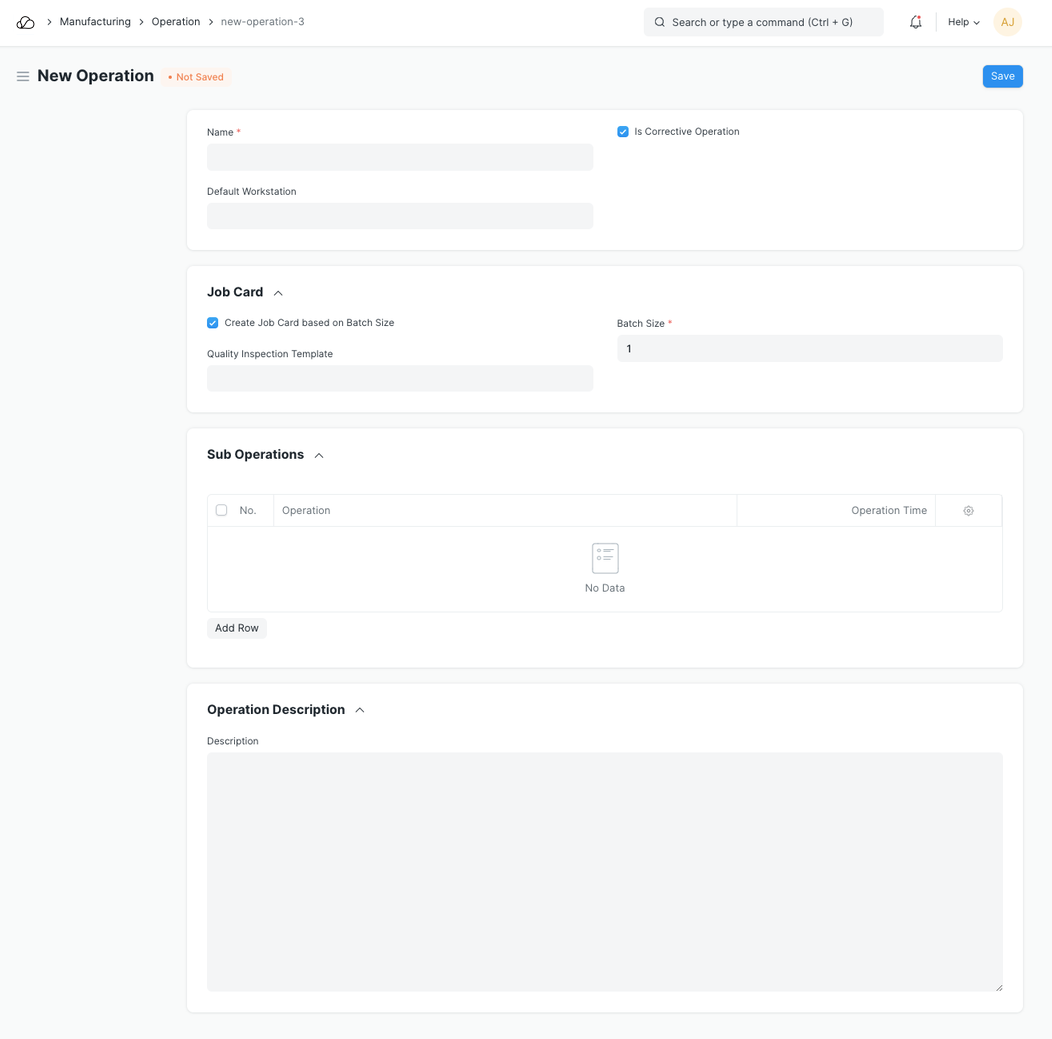The width and height of the screenshot is (1052, 1039).
Task: Collapse the Sub Operations section
Action: click(x=319, y=455)
